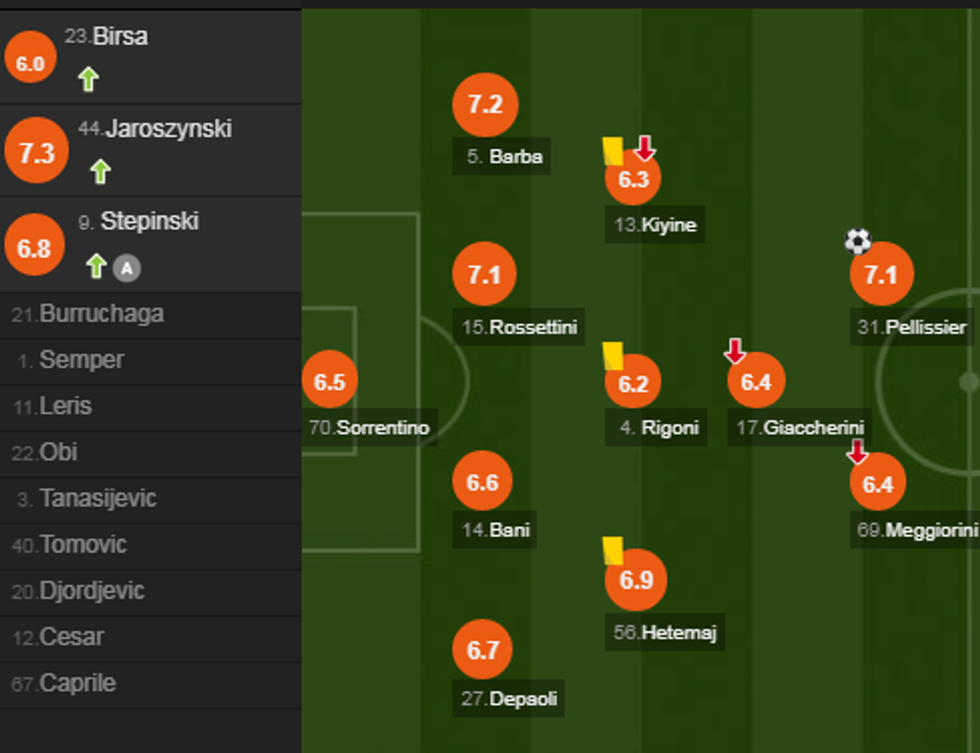Click the goal ball icon above Pellissier

pyautogui.click(x=857, y=241)
